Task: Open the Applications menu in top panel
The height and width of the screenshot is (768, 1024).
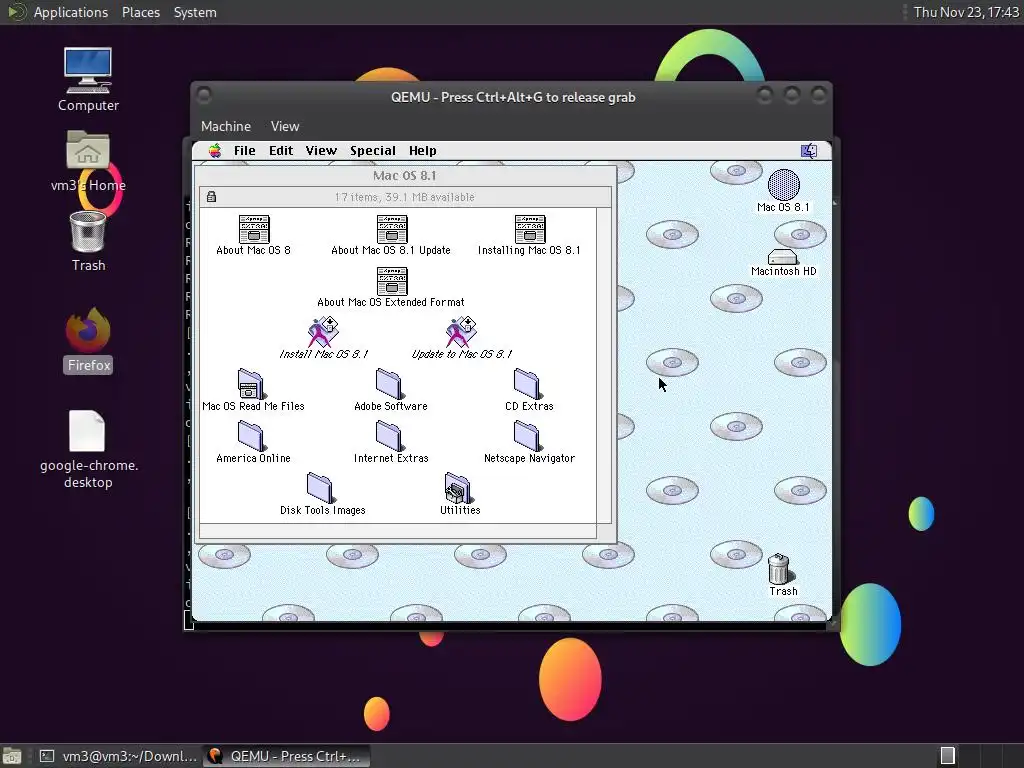Action: (71, 12)
